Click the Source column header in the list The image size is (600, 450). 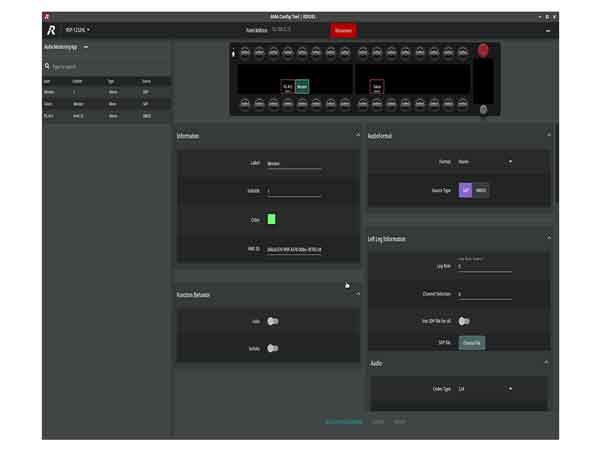coord(146,82)
